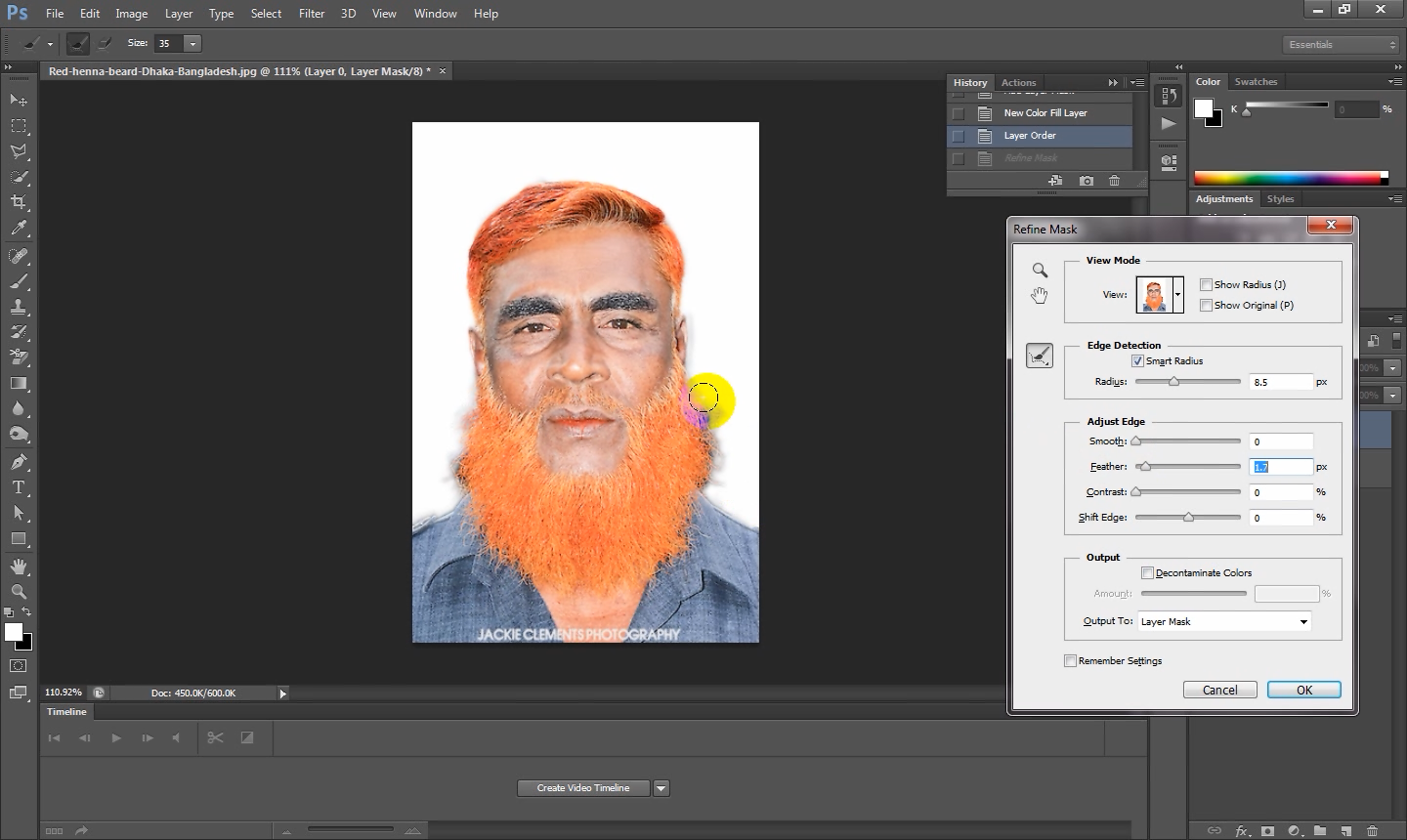
Task: Confirm Refine Mask with OK
Action: (1303, 690)
